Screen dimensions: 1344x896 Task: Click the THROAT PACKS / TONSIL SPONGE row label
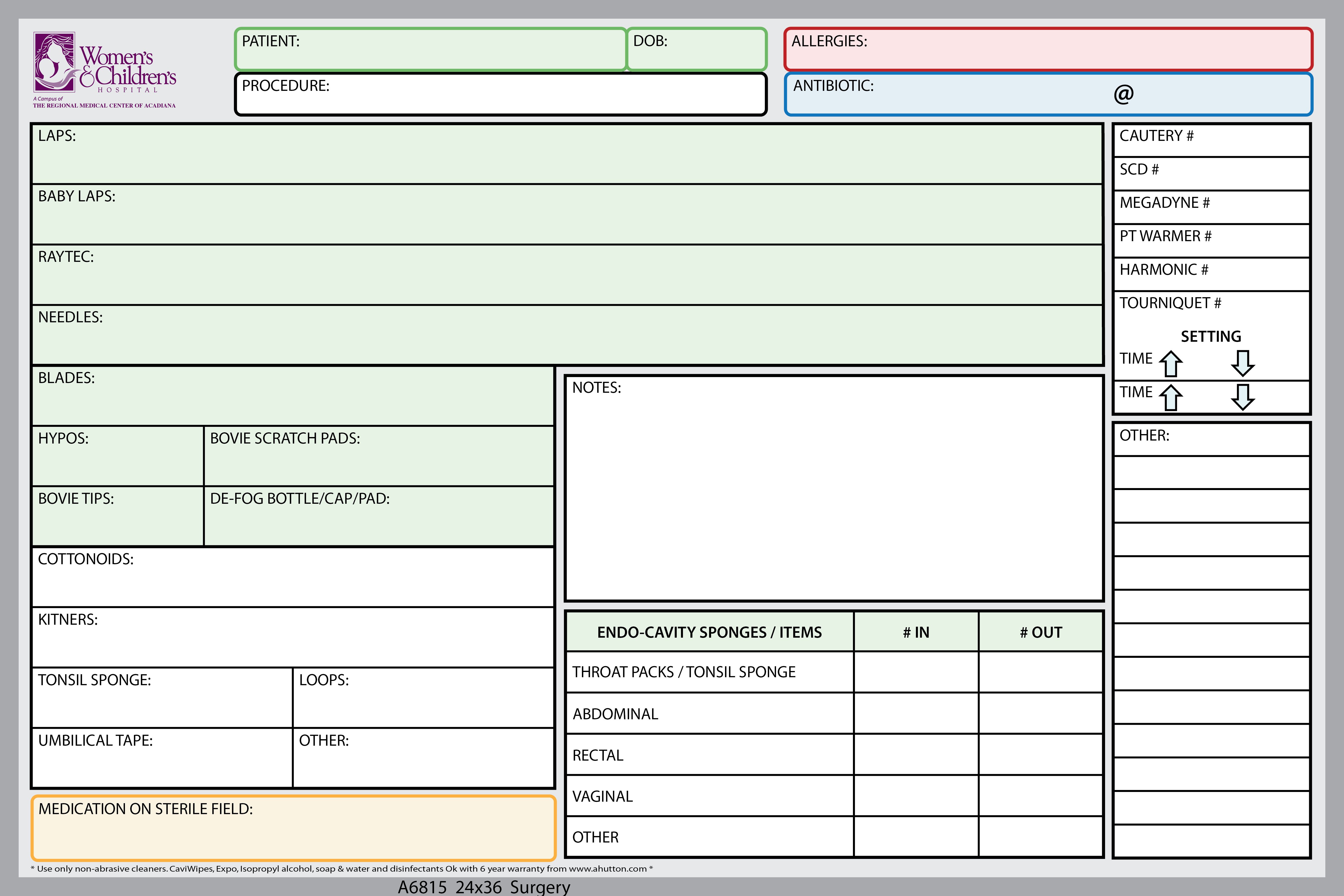click(683, 672)
